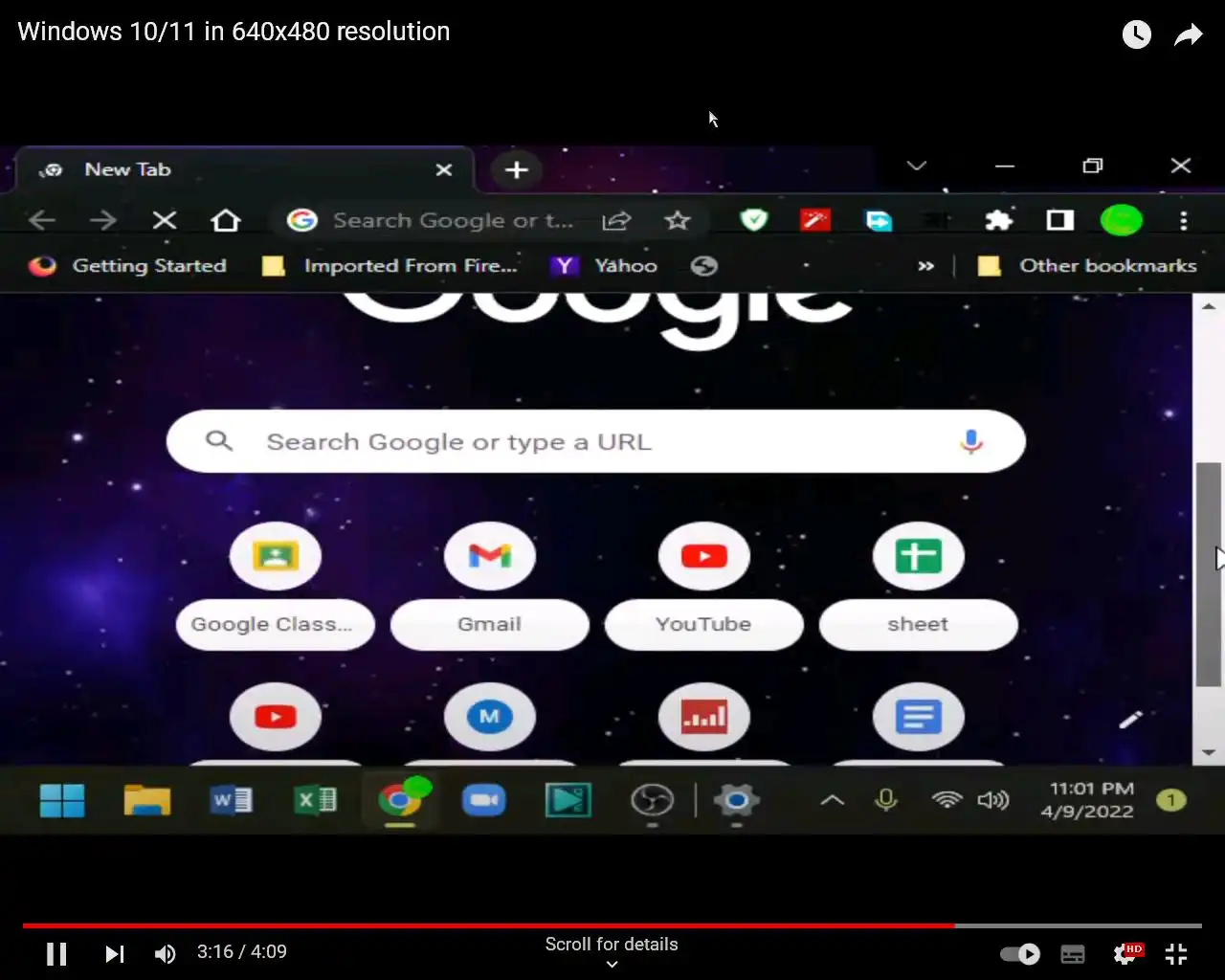Open the browser home page

click(226, 220)
